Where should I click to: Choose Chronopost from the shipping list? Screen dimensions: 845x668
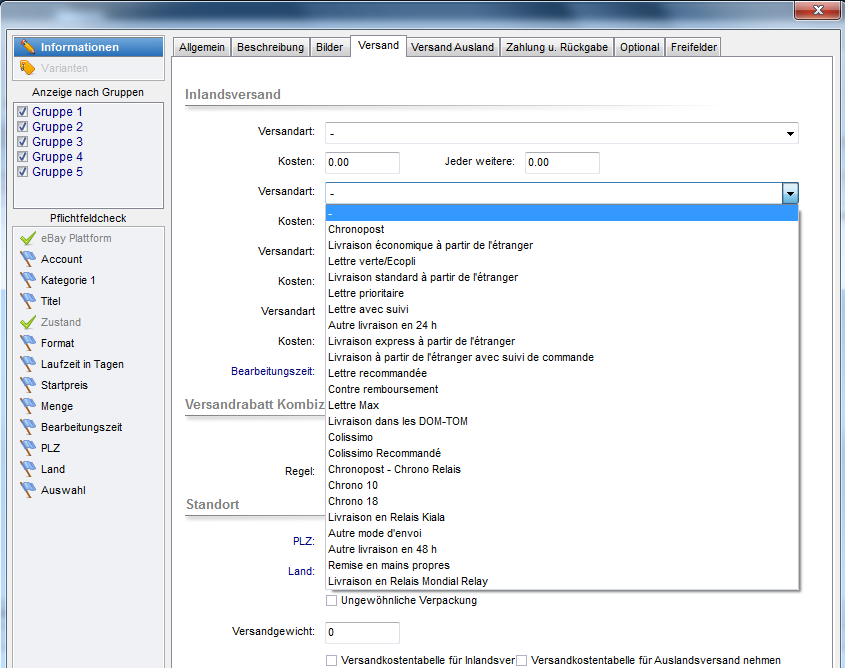tap(356, 229)
